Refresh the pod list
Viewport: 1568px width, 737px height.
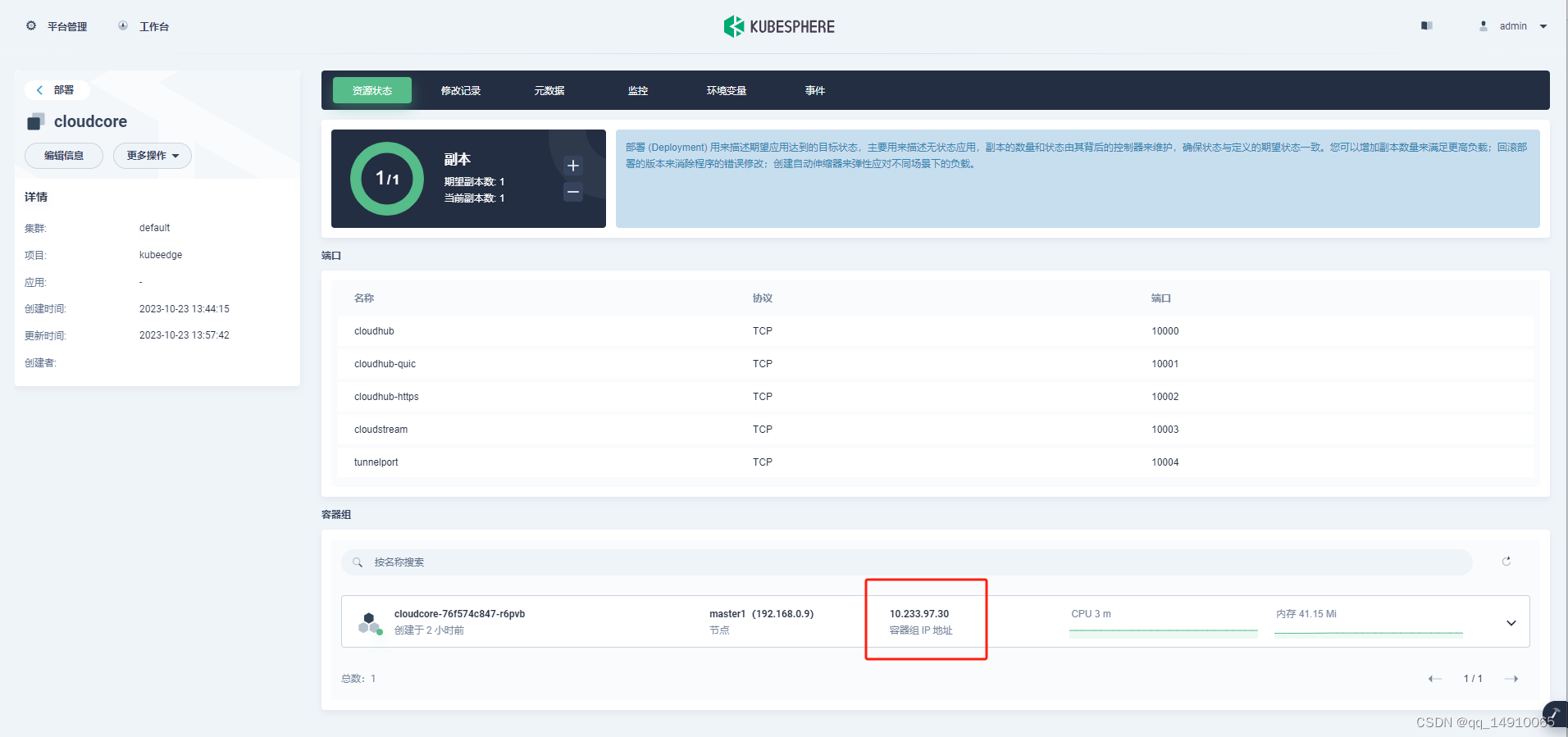pos(1506,562)
